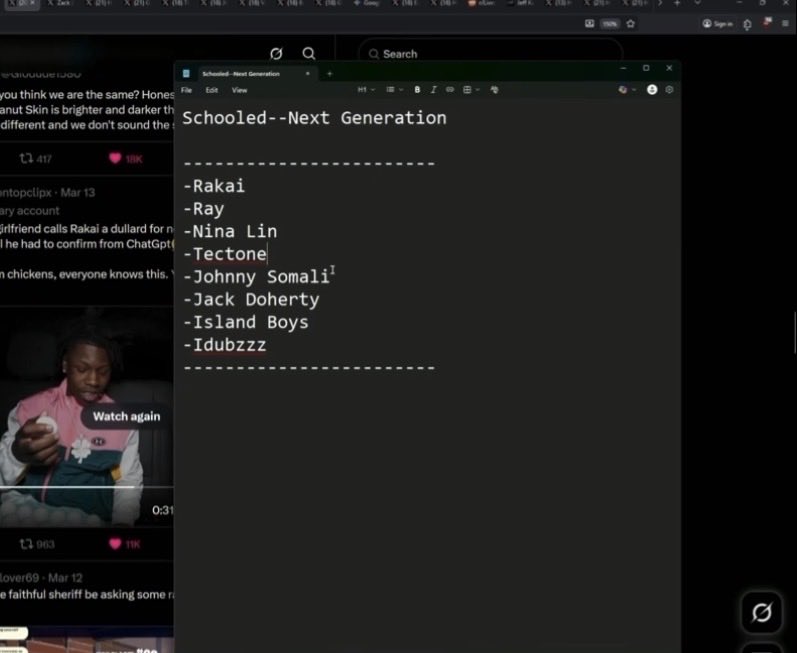This screenshot has height=653, width=797.
Task: Open the File menu in Notepad
Action: click(x=187, y=90)
